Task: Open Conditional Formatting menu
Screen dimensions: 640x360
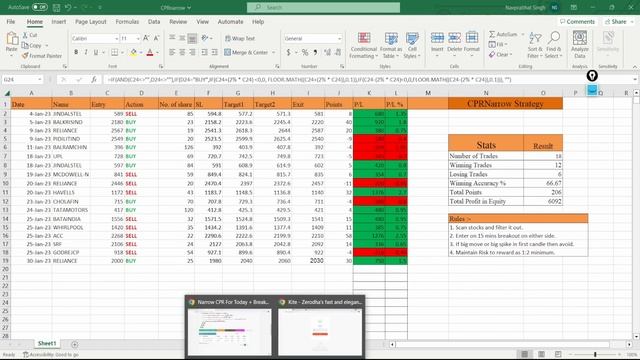Action: coord(364,45)
